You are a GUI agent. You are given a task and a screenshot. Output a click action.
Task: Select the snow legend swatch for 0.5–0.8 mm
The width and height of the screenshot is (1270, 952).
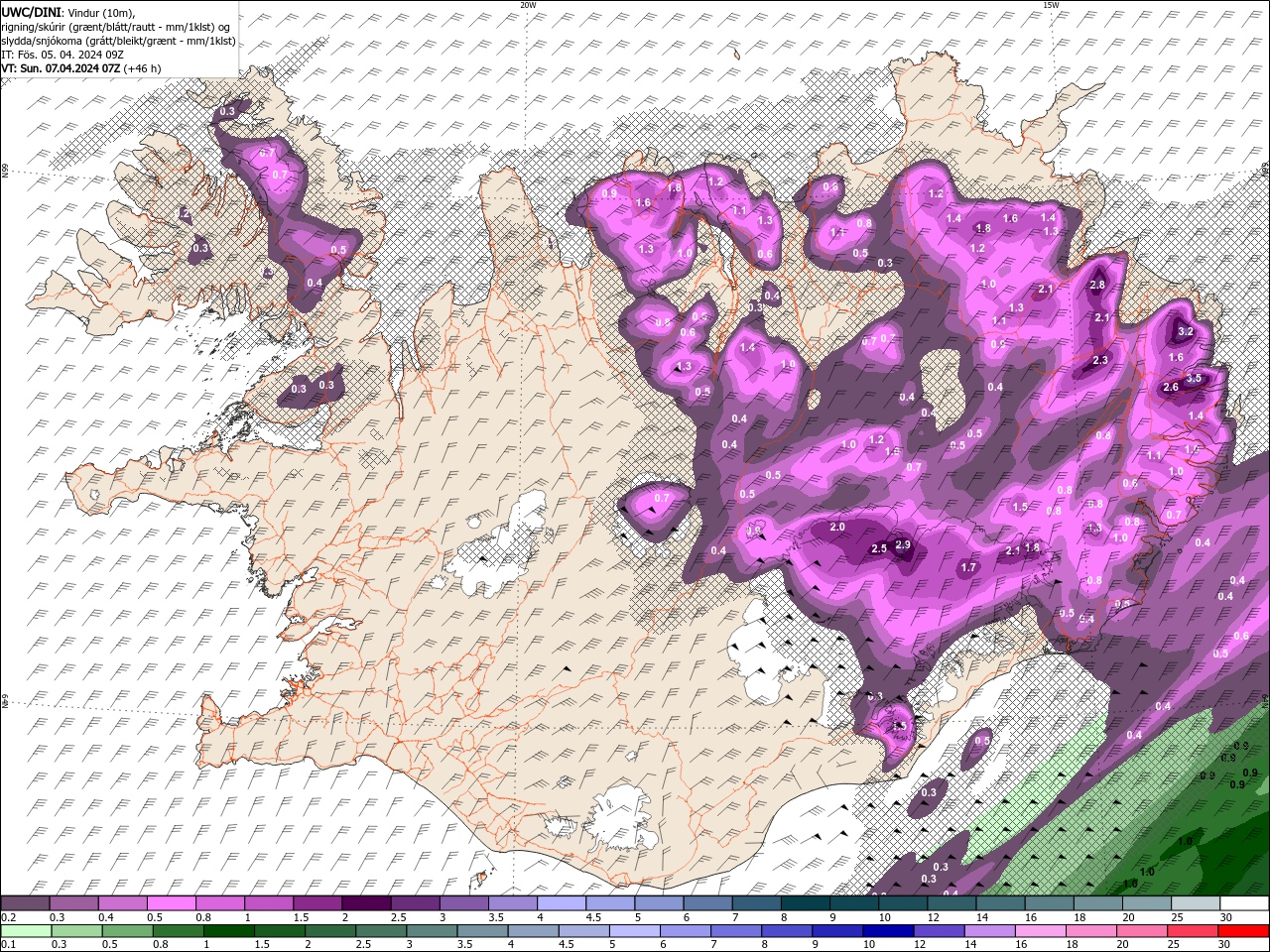172,903
